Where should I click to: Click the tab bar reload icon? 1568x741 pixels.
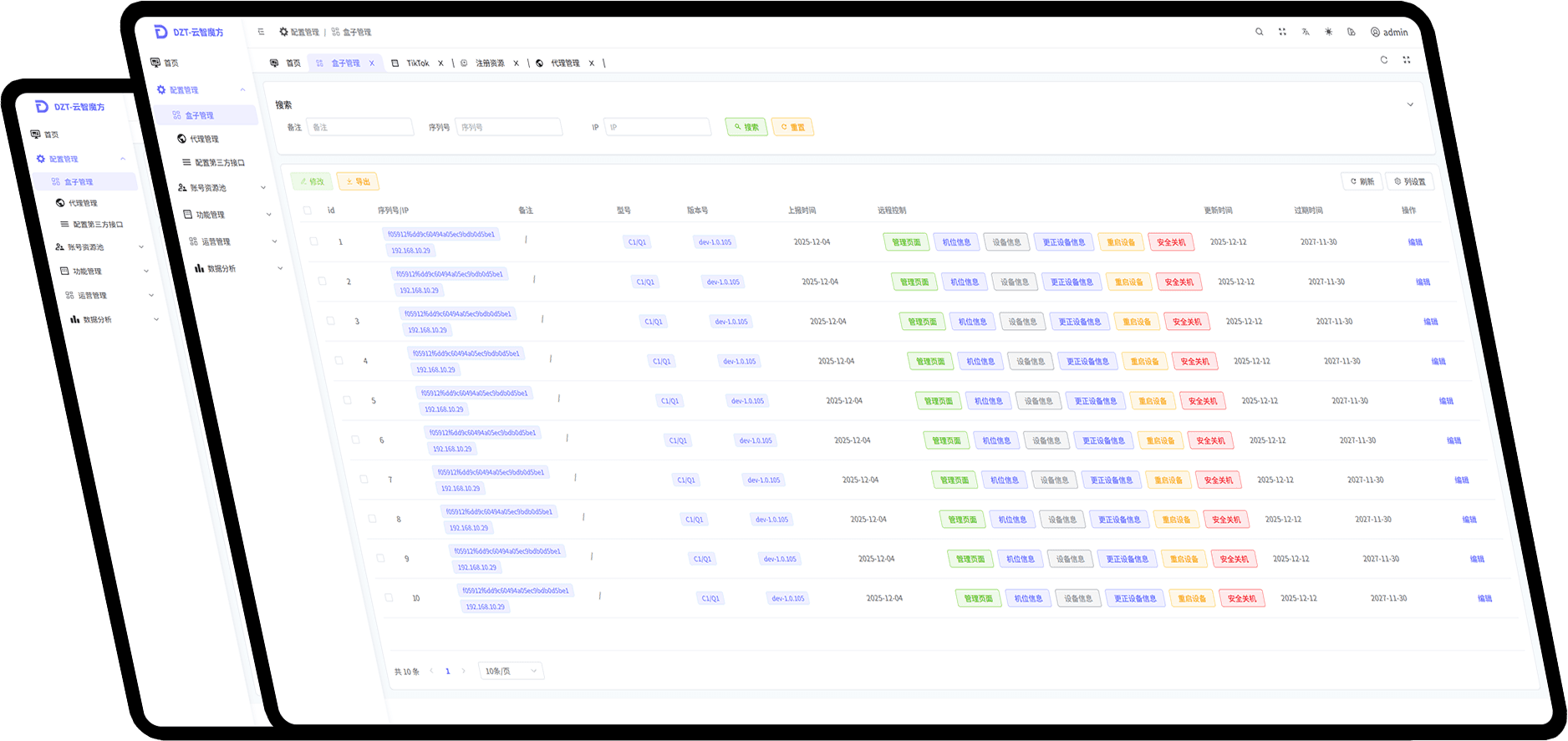point(1383,60)
